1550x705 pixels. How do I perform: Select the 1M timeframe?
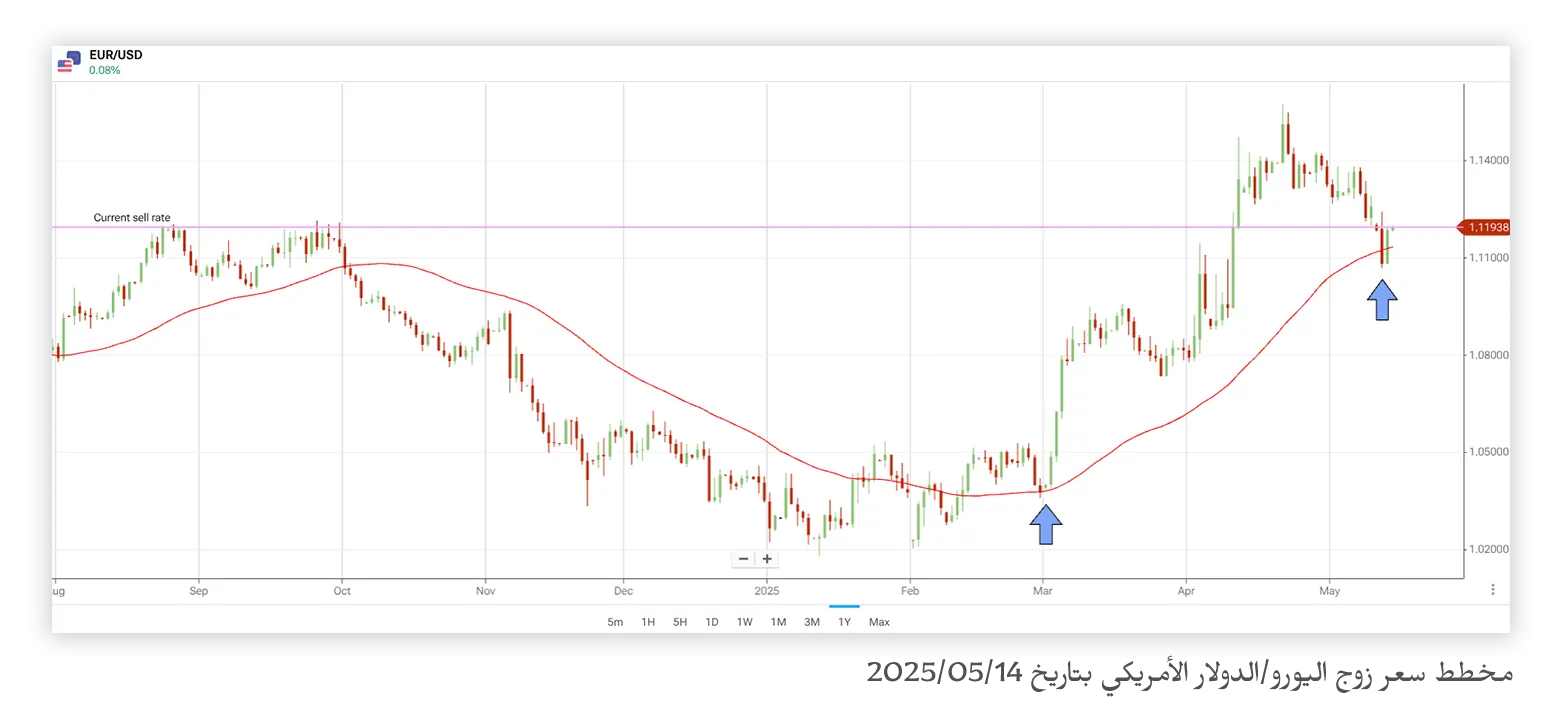click(778, 622)
